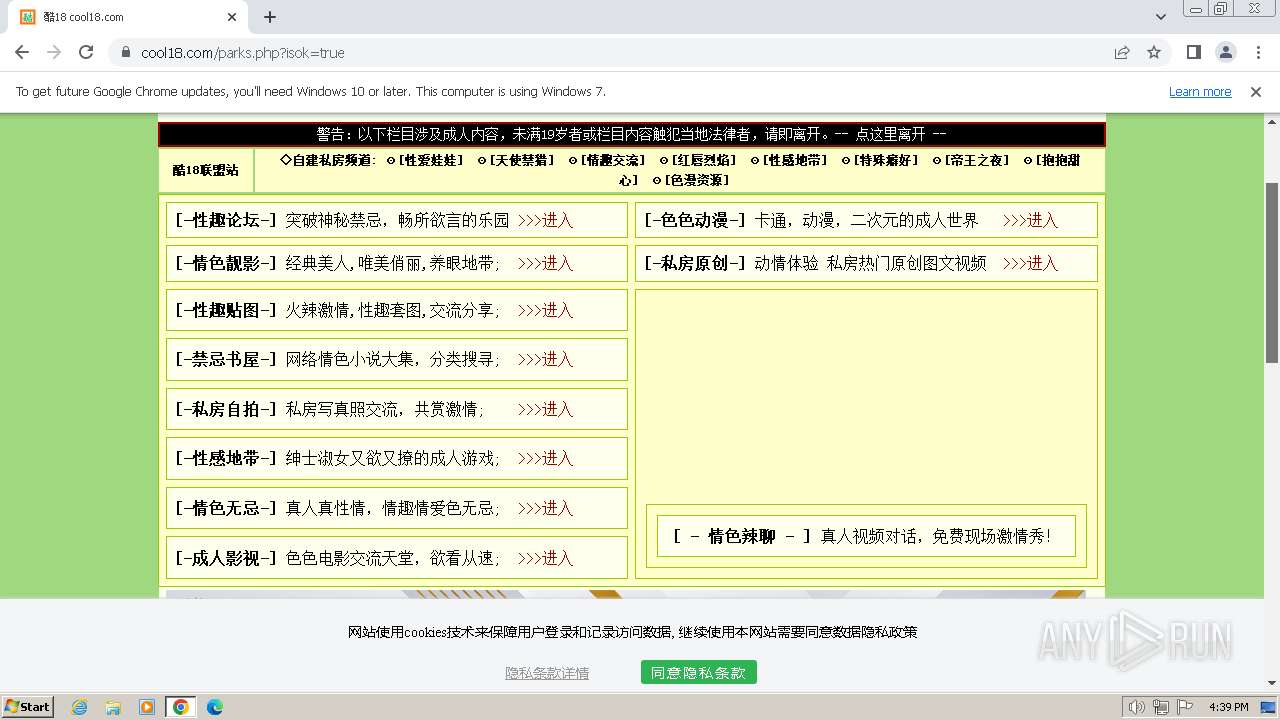Open the Windows Start menu
Screen dimensions: 1280x720
point(27,706)
